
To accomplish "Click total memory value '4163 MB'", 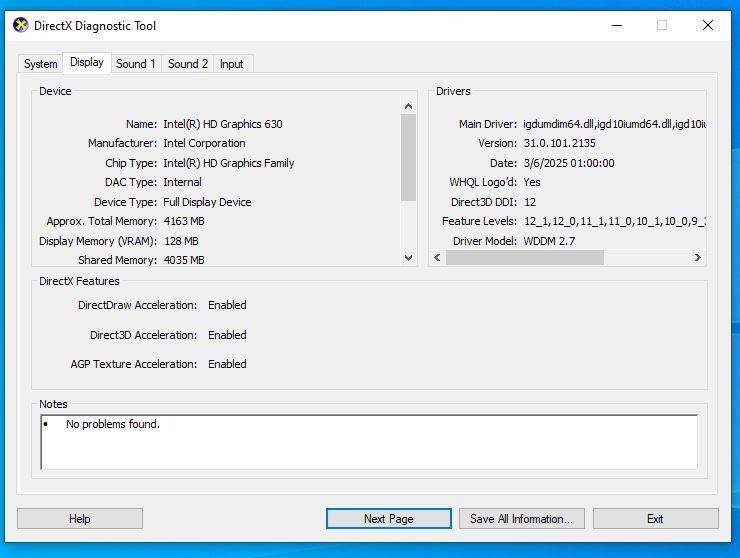I will (184, 221).
